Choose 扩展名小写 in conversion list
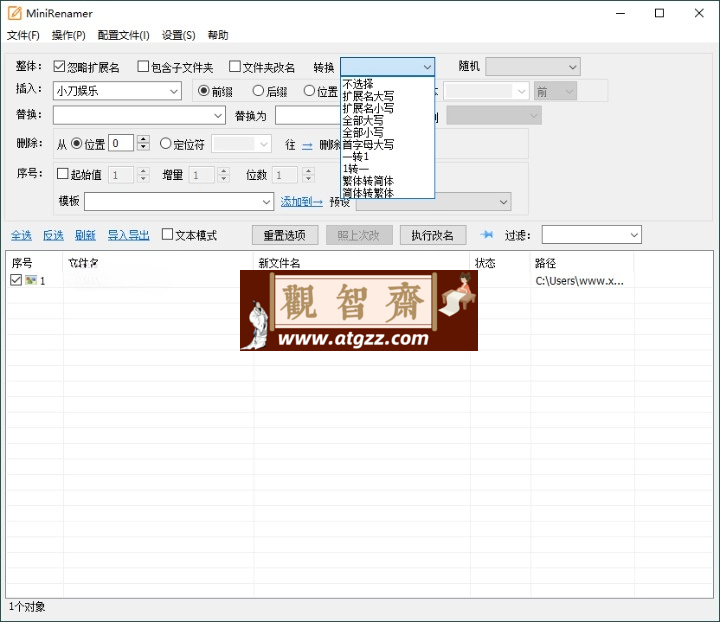 (x=388, y=108)
